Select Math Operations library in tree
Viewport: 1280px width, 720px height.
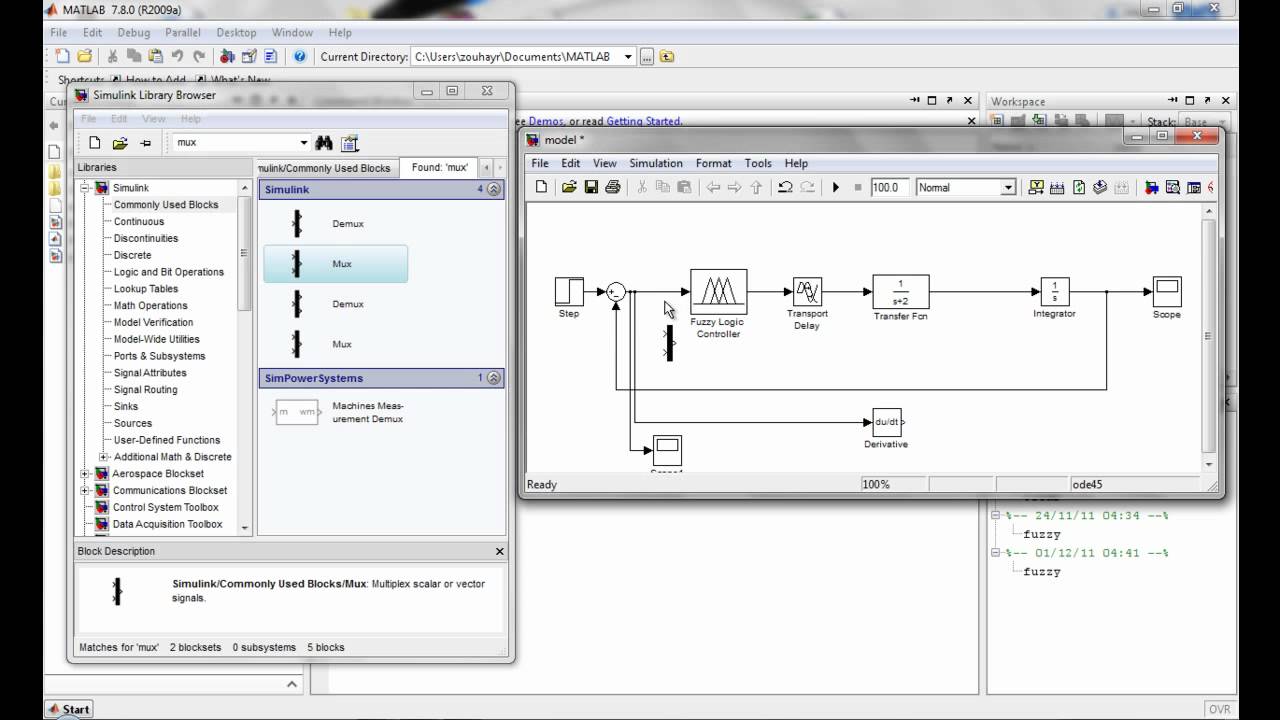[150, 306]
